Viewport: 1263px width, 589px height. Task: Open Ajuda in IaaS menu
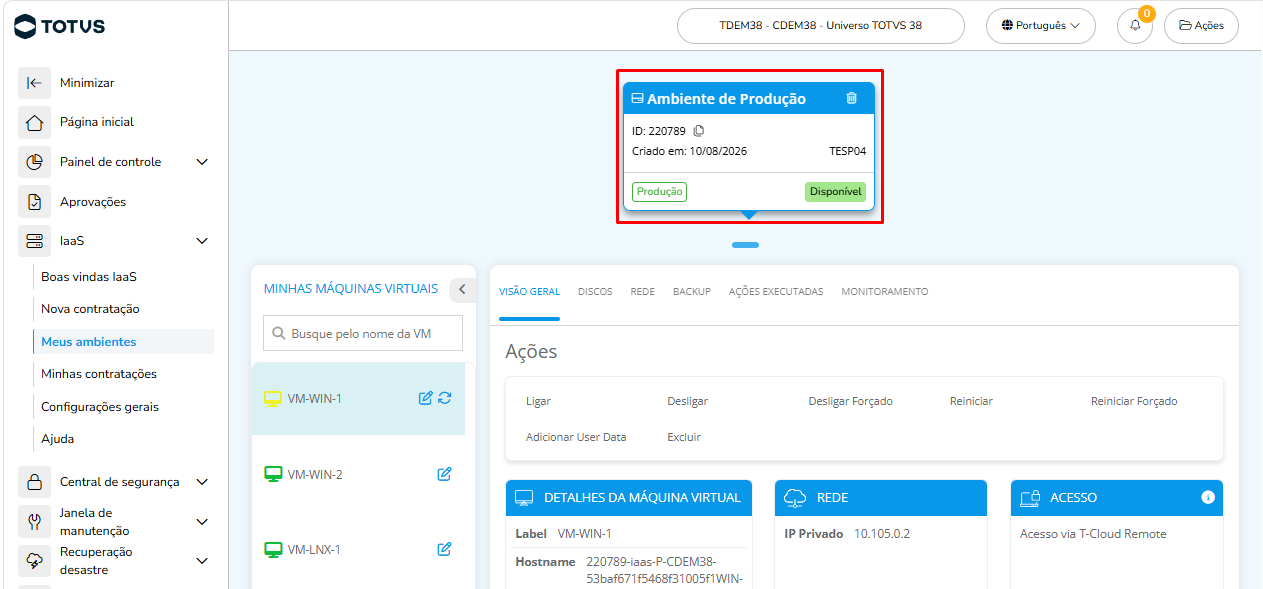click(x=58, y=439)
